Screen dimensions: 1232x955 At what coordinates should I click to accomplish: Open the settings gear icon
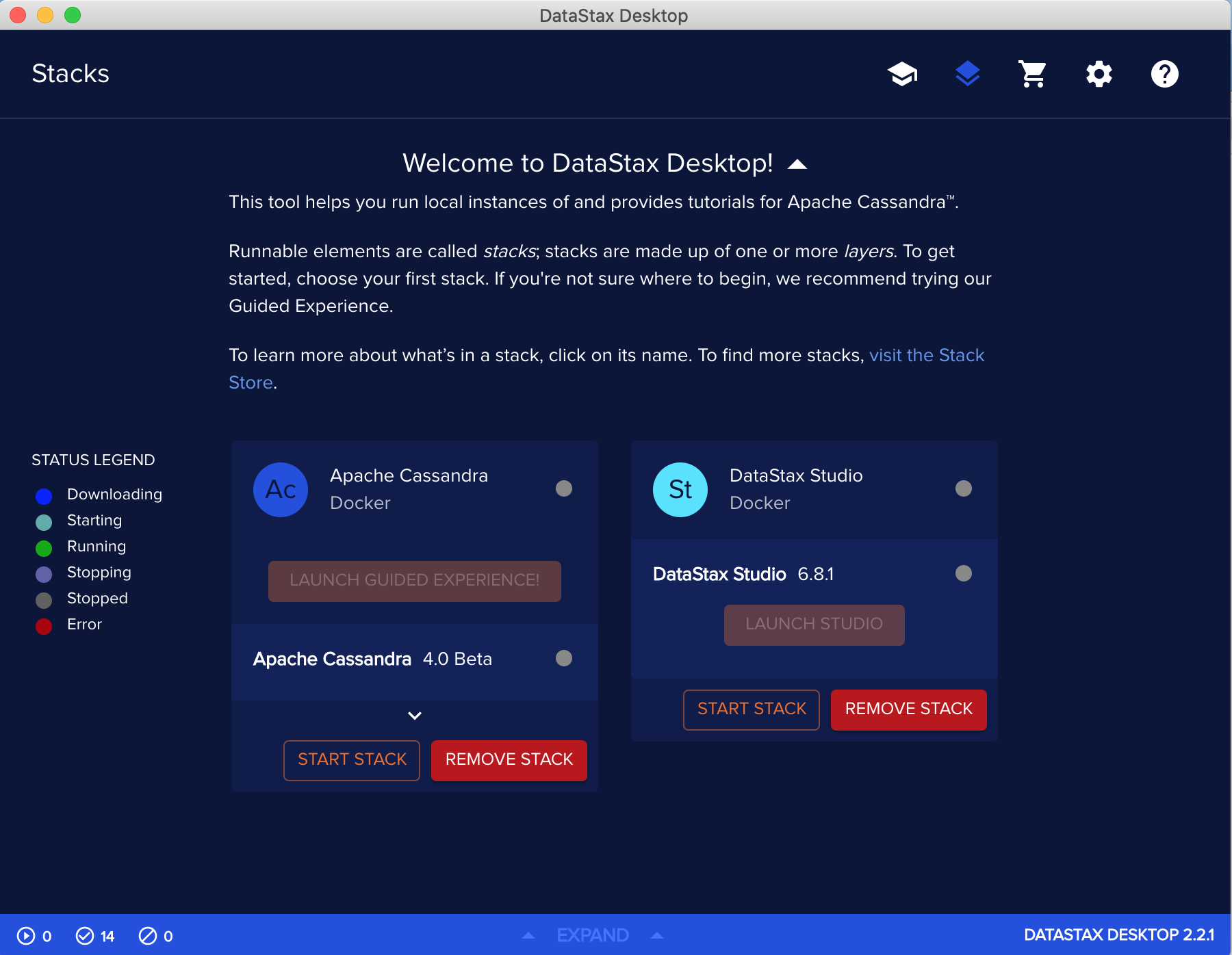[x=1099, y=73]
